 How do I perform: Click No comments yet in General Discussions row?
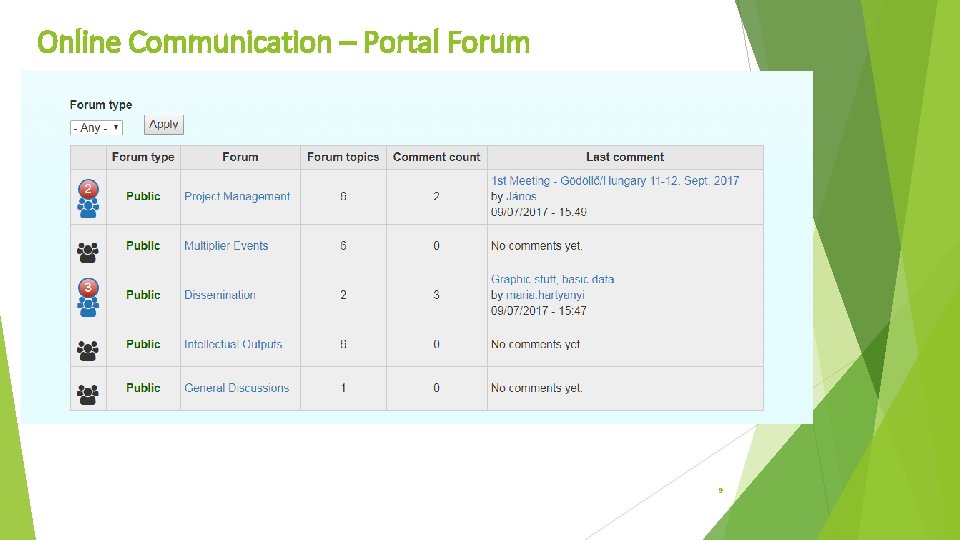tap(536, 388)
